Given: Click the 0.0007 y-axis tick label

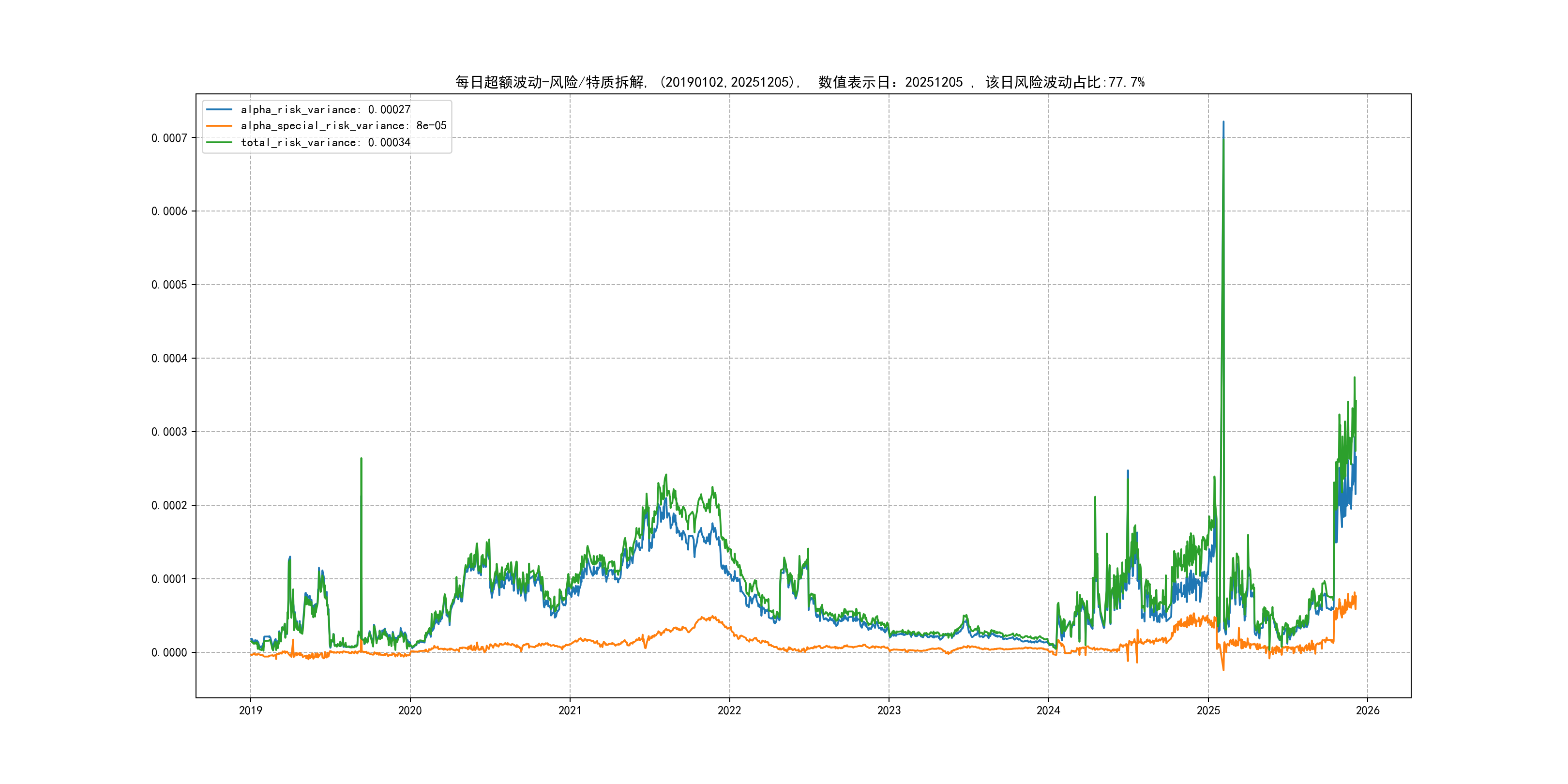Looking at the screenshot, I should click(169, 138).
